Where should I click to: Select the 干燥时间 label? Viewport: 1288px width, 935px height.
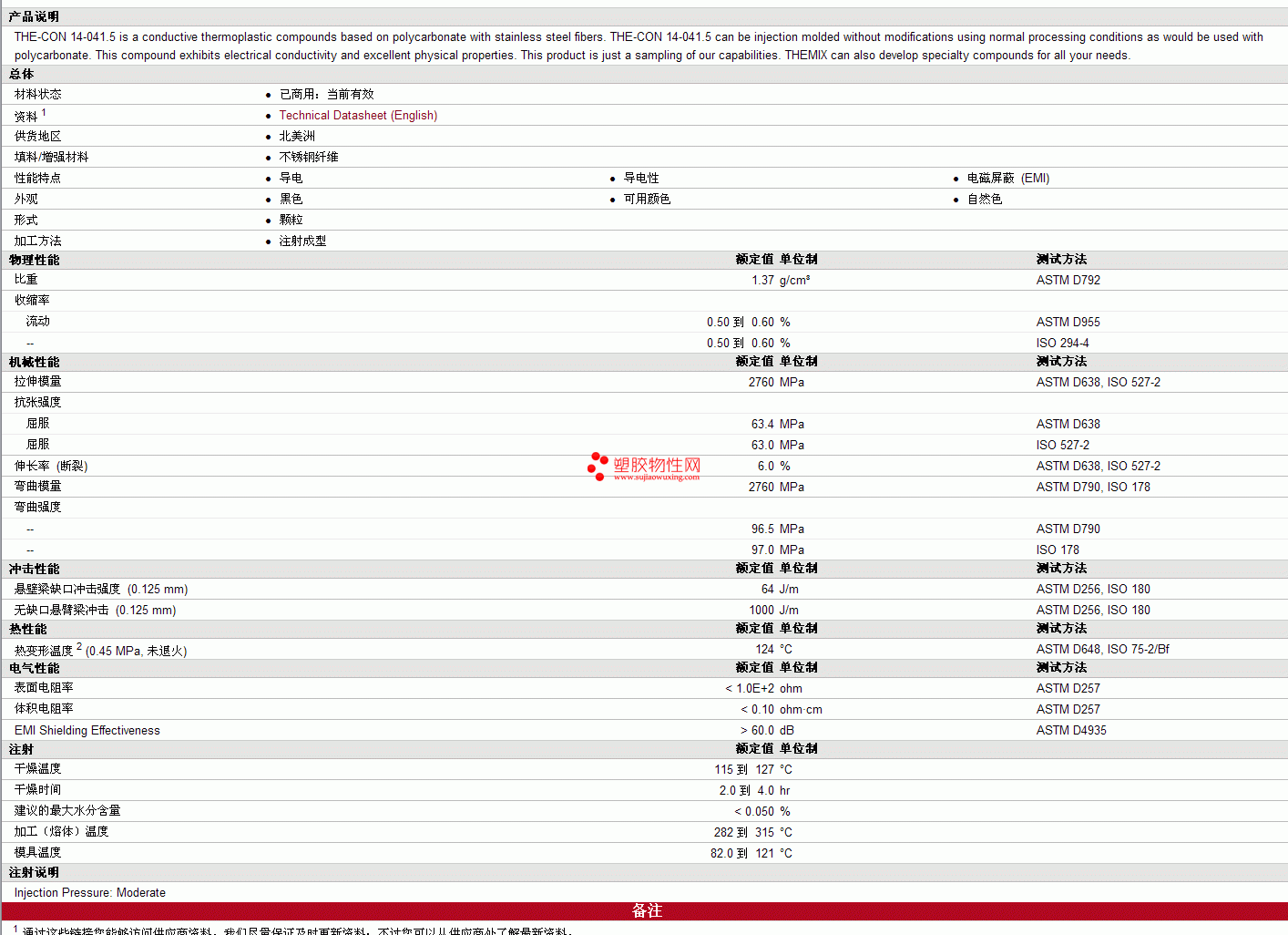[x=38, y=790]
